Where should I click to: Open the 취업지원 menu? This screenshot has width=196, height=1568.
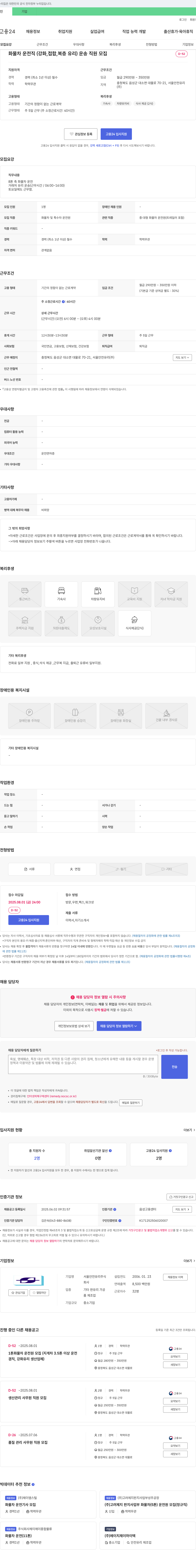click(65, 32)
